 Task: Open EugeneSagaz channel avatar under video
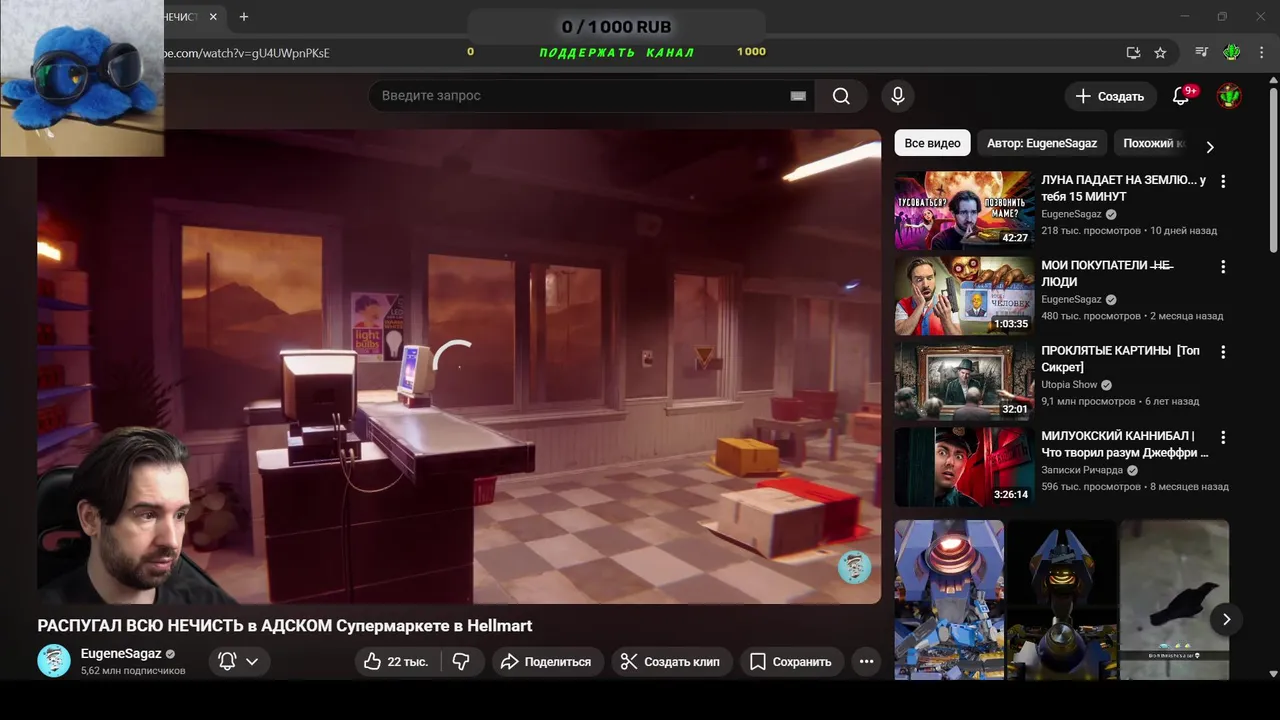pos(54,661)
